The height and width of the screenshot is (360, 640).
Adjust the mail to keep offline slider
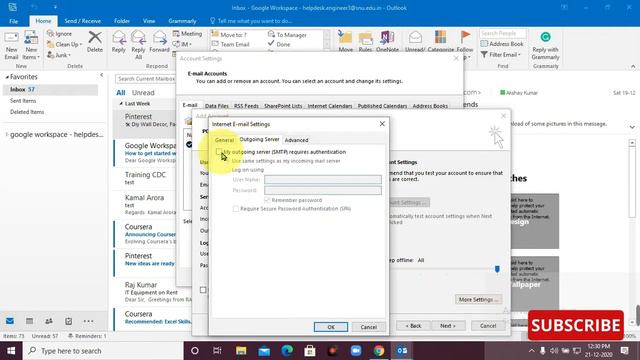tap(497, 269)
